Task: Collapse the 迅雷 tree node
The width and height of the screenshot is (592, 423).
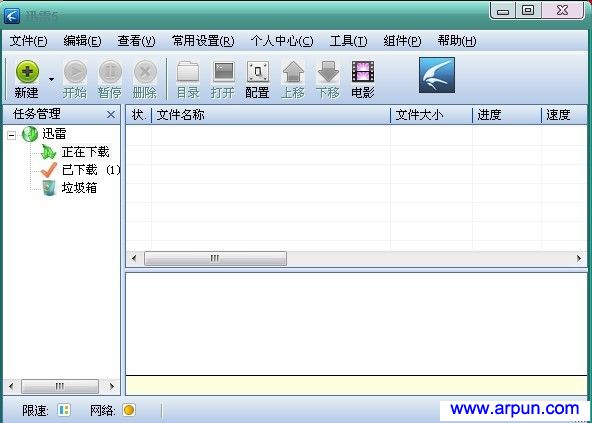Action: point(12,135)
